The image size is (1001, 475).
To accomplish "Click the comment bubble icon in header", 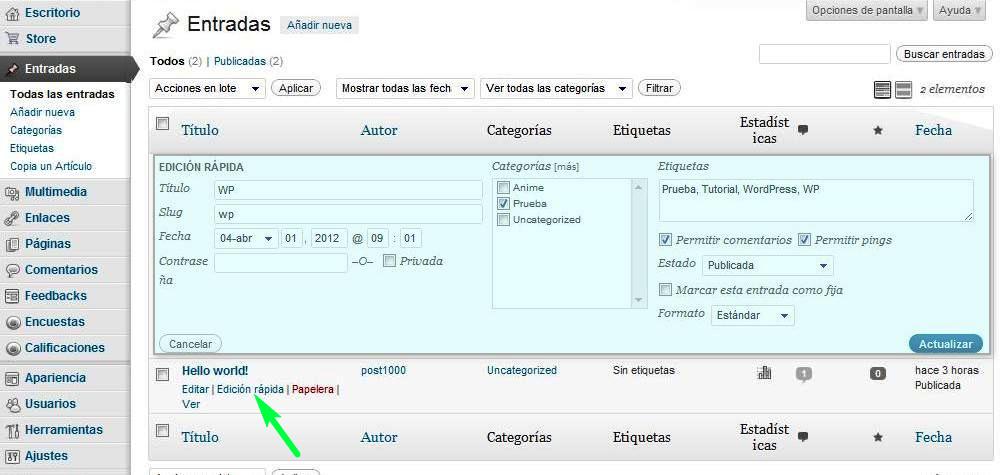I will pyautogui.click(x=802, y=130).
